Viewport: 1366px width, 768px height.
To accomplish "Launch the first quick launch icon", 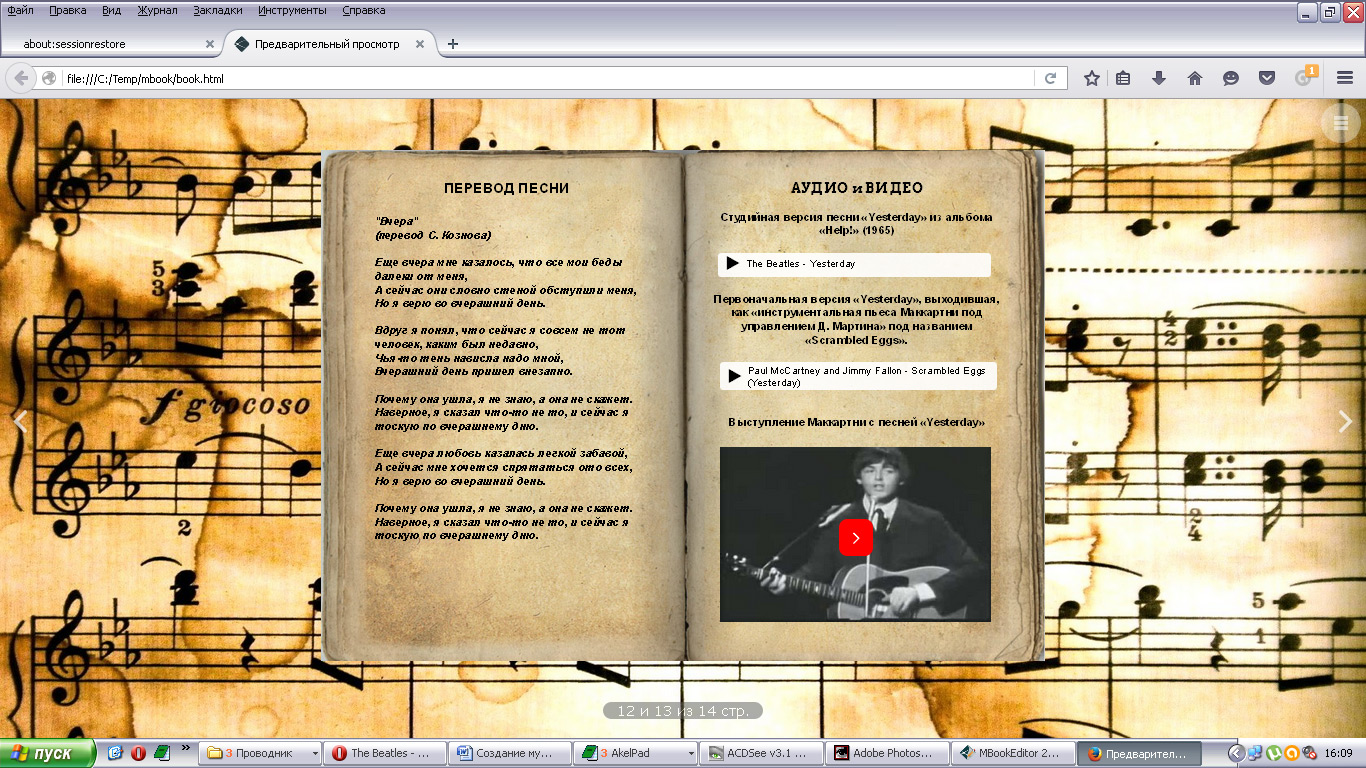I will point(115,753).
